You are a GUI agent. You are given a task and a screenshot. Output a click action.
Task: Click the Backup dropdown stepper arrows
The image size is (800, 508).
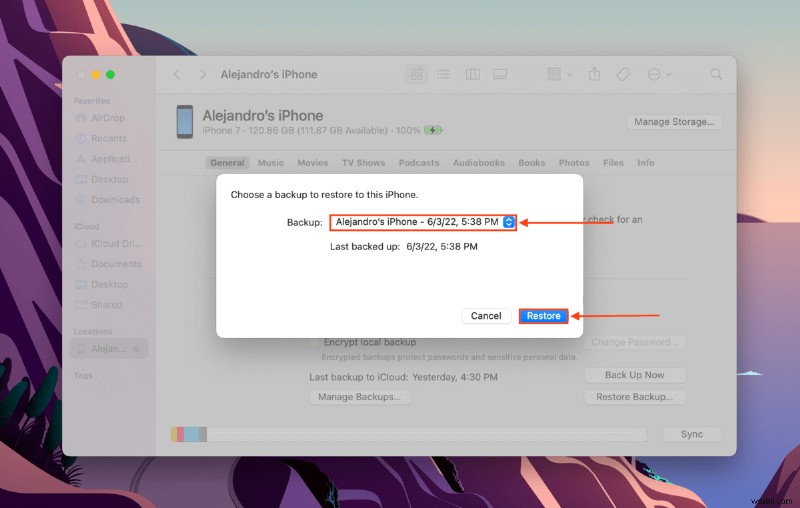tap(509, 222)
